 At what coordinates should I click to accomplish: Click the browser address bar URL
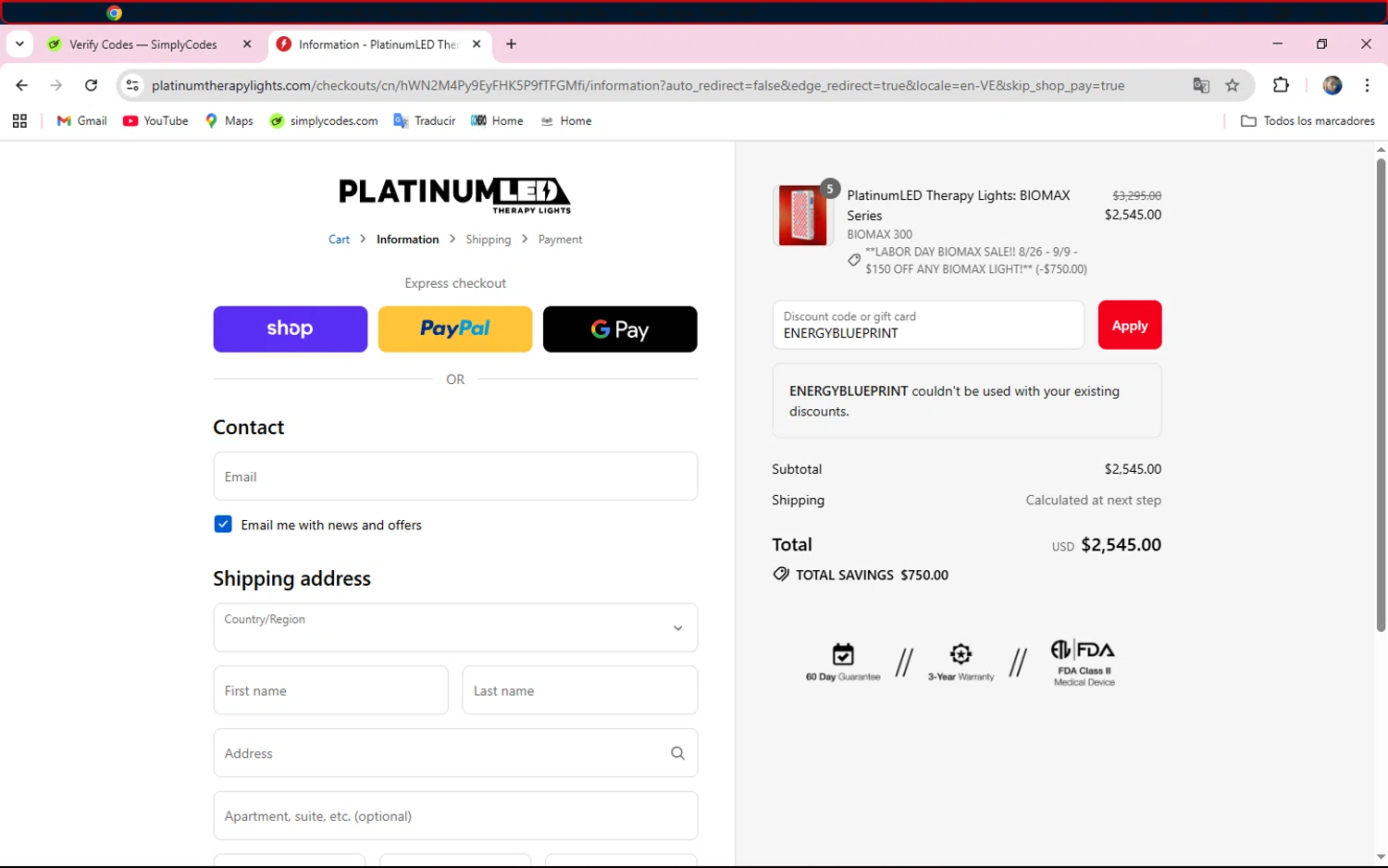tap(638, 85)
